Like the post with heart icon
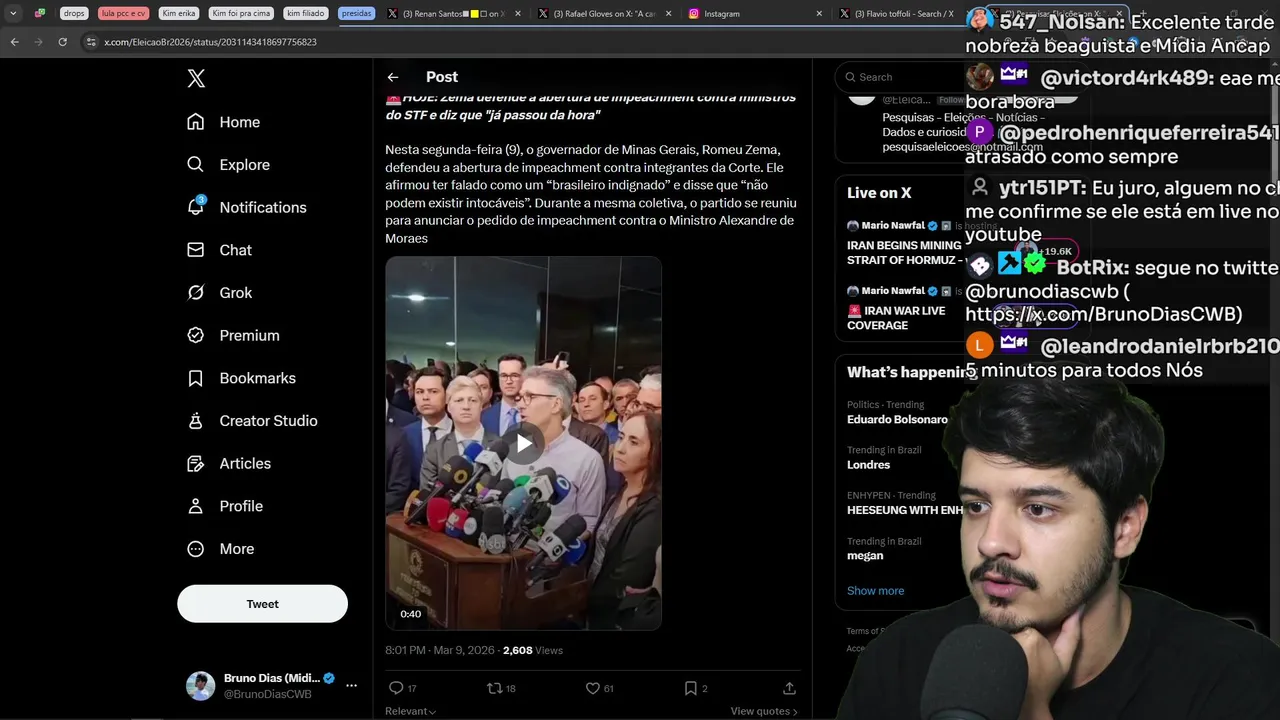 [x=592, y=688]
